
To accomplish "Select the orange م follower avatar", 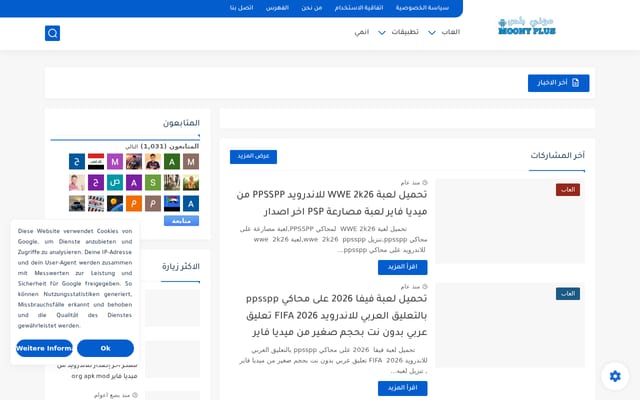I will (x=134, y=204).
